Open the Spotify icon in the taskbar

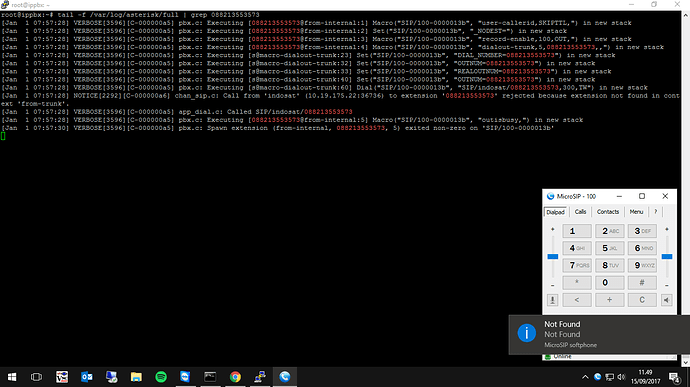click(x=161, y=377)
